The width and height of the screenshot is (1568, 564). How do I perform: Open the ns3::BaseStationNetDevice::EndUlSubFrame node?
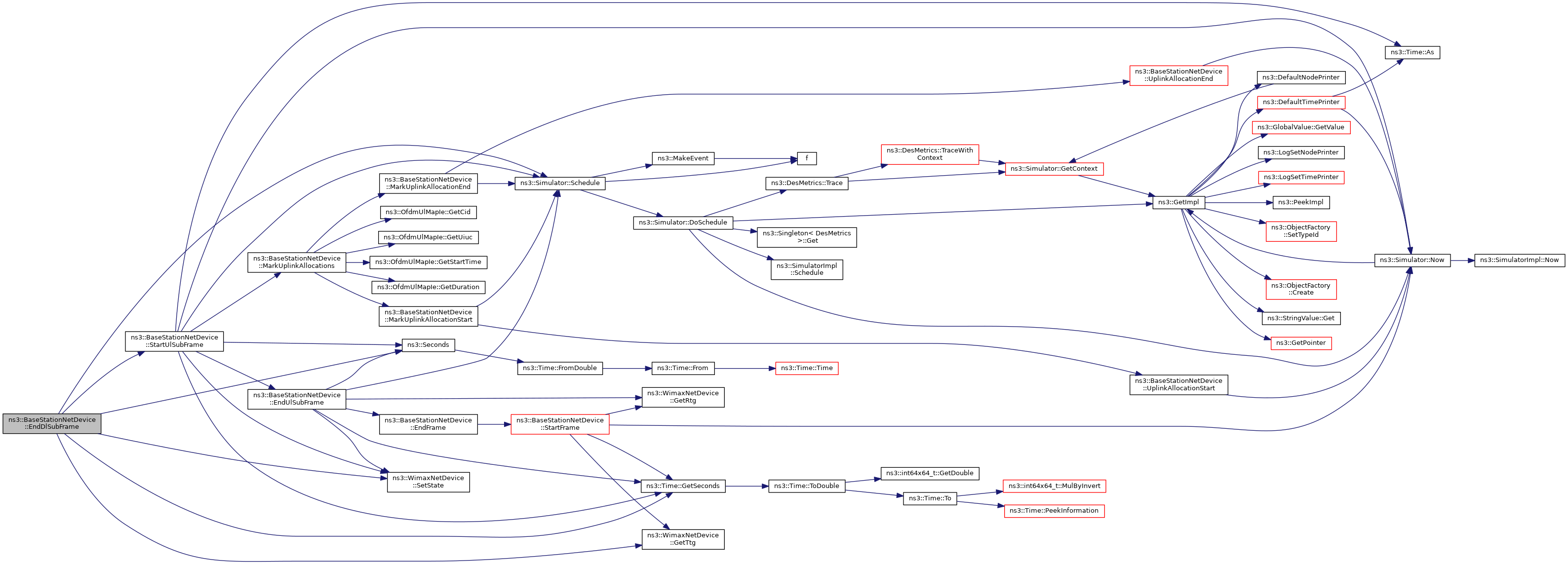coord(297,399)
